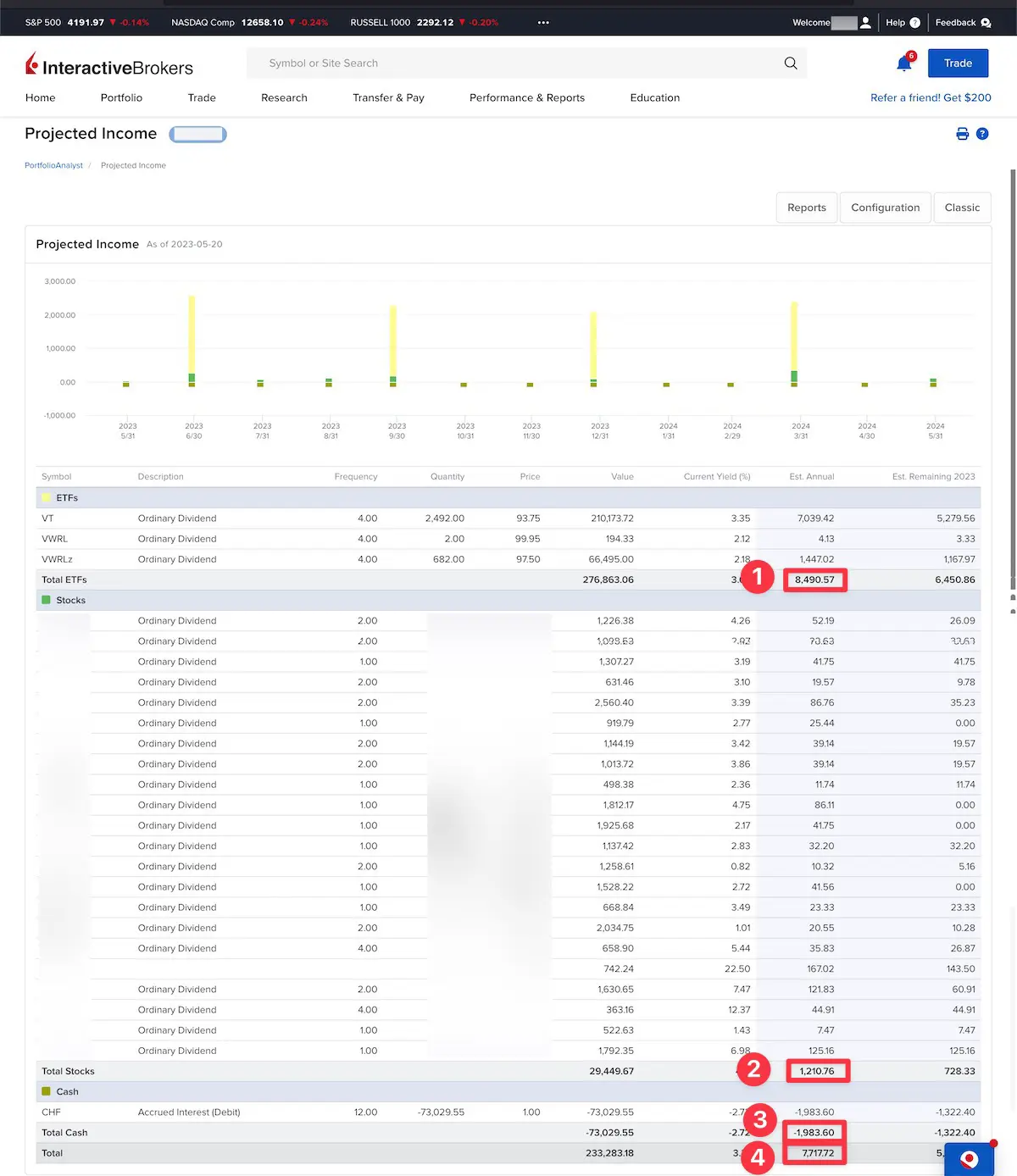This screenshot has width=1017, height=1176.
Task: Click the Symbol column header
Action: point(57,477)
